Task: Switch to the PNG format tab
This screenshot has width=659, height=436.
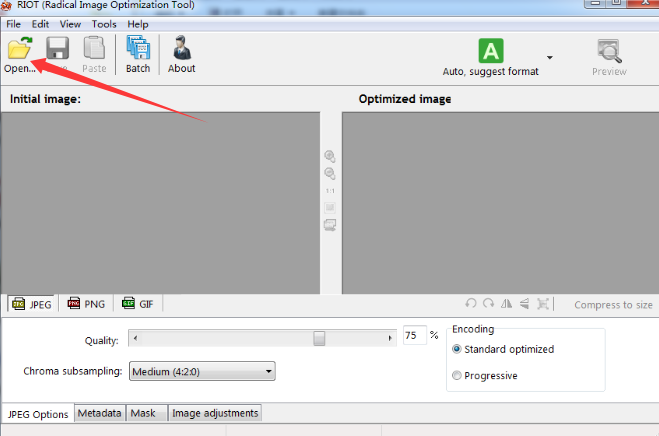Action: 86,304
